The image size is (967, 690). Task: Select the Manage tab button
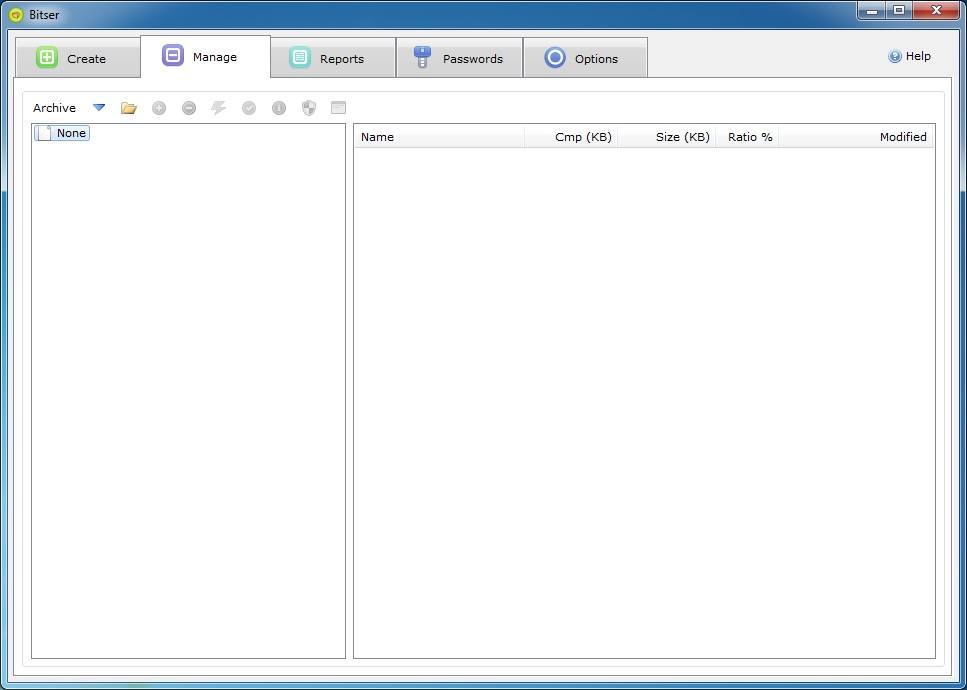[205, 57]
